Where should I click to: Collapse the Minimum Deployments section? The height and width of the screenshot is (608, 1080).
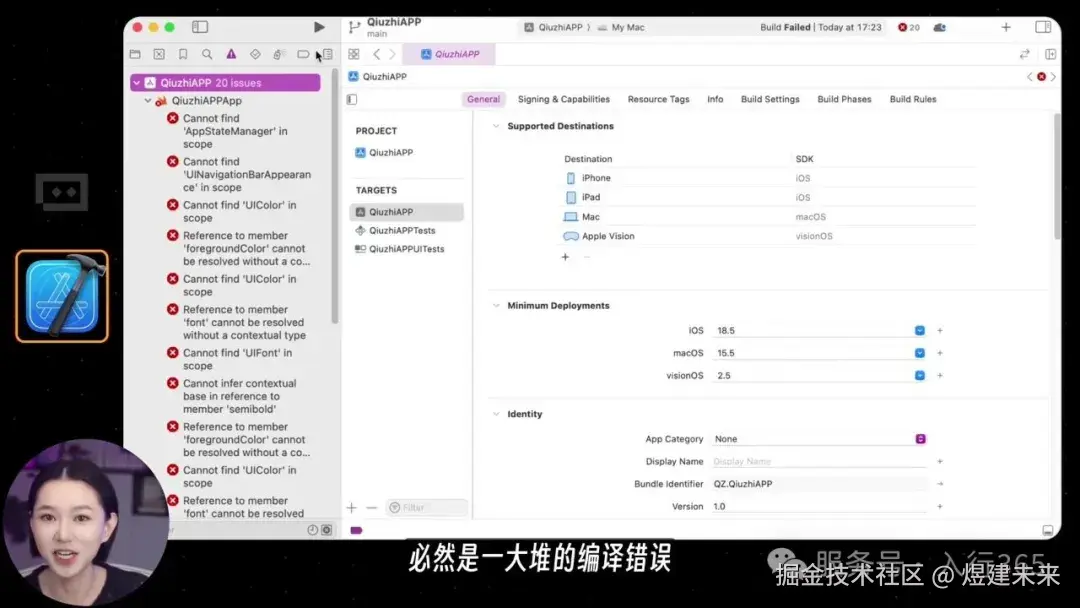[x=496, y=306]
